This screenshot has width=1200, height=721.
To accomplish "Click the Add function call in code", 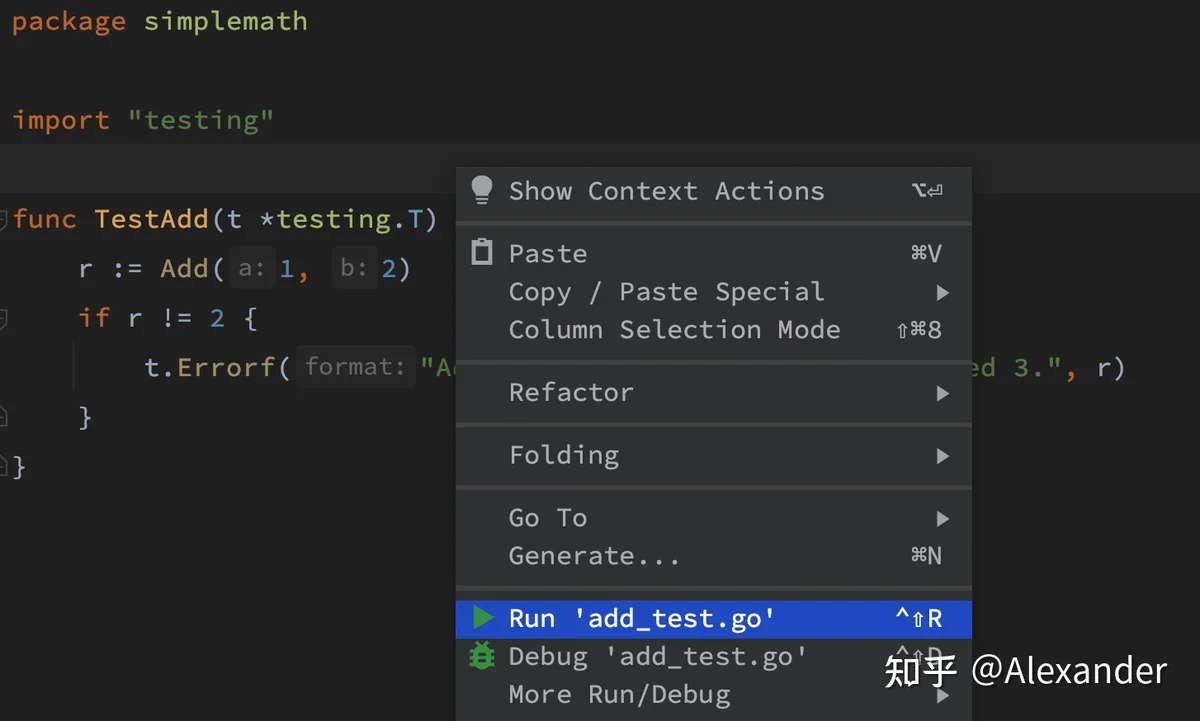I will click(x=185, y=269).
